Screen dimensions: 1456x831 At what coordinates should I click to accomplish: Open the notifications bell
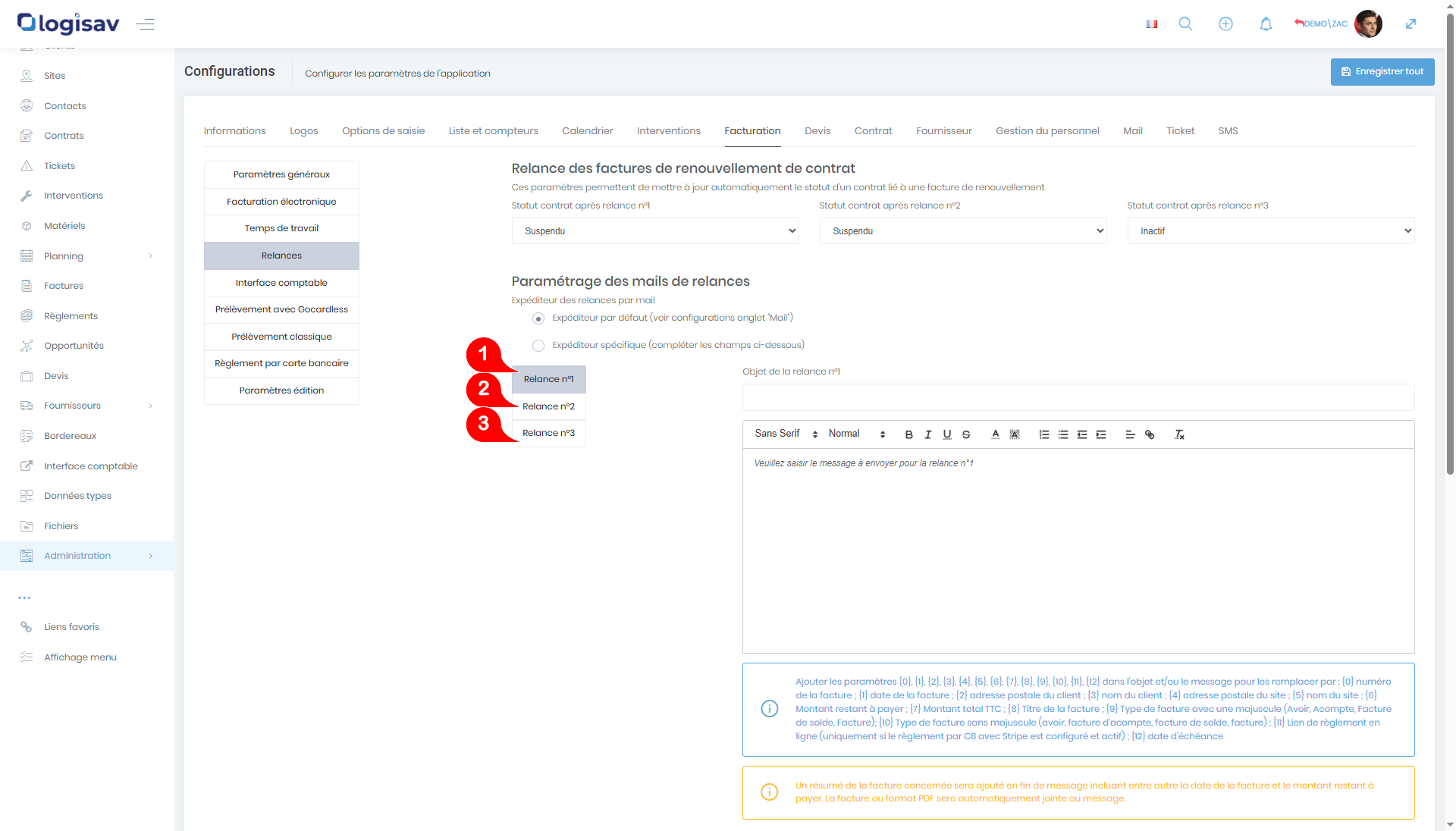(1266, 24)
